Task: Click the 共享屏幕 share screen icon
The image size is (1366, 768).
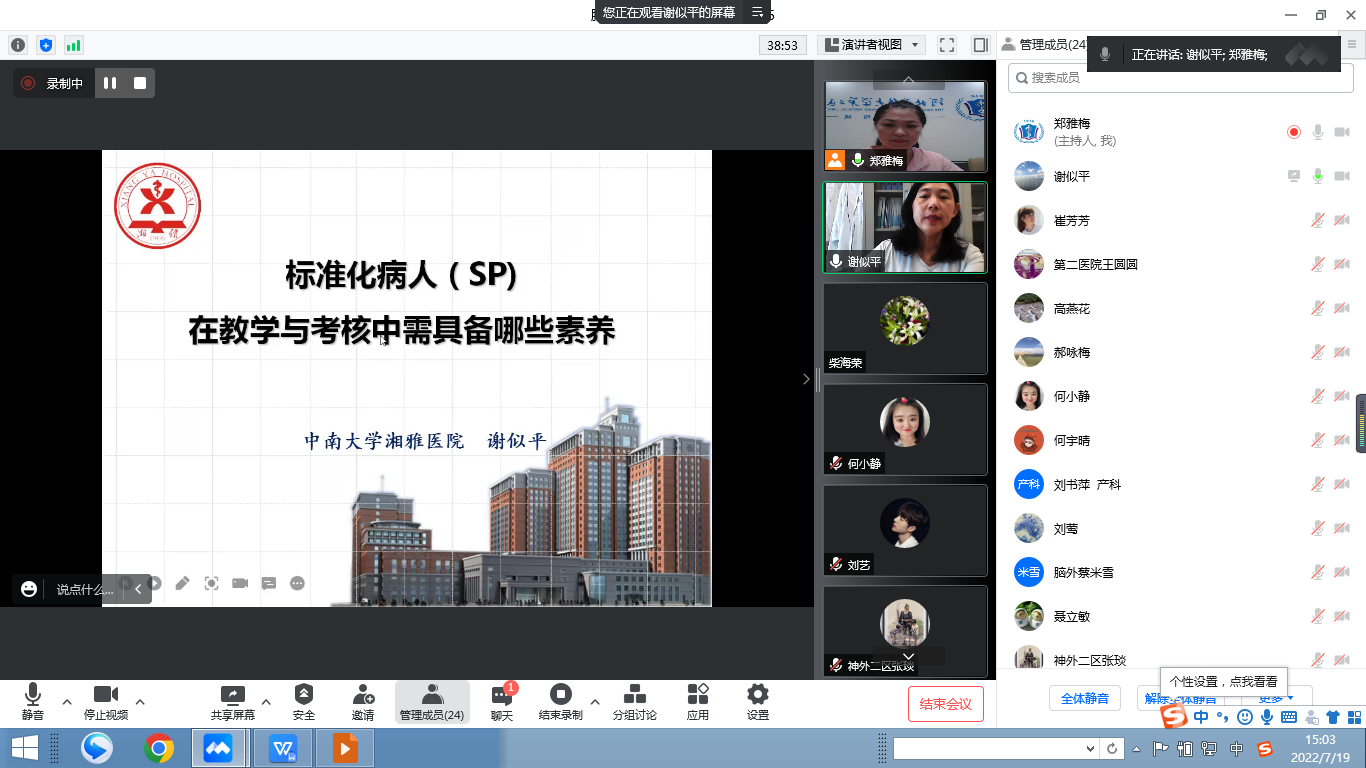Action: point(232,701)
